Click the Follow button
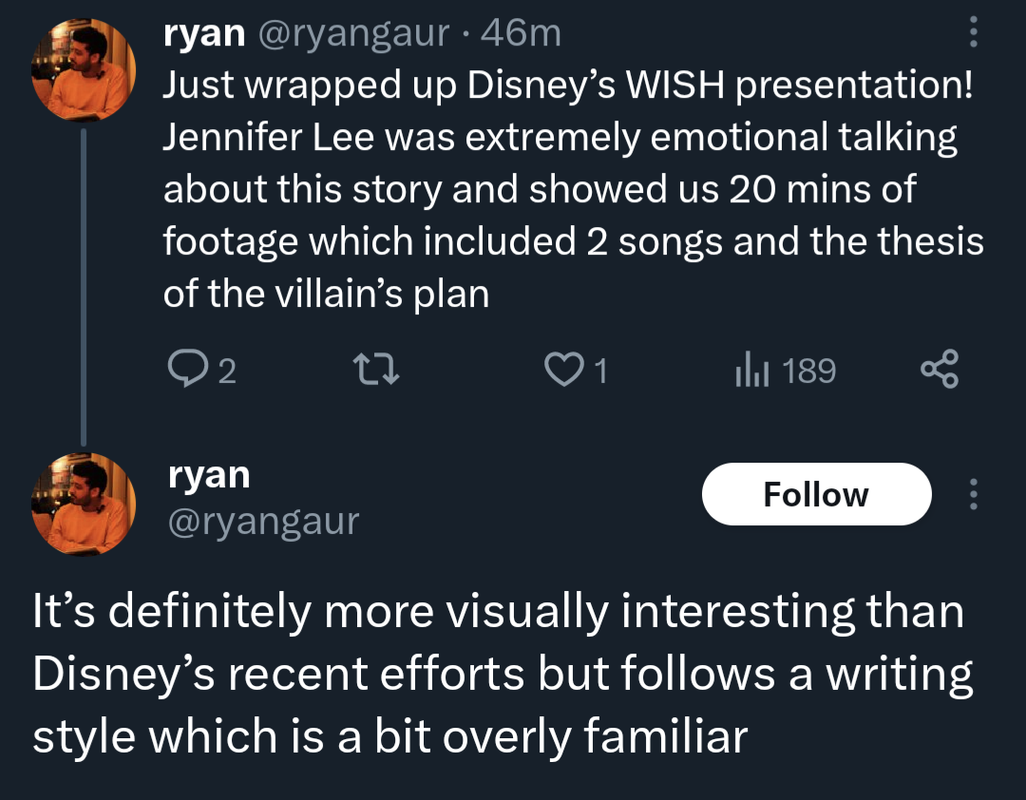Screen dimensions: 1026x800 (816, 494)
